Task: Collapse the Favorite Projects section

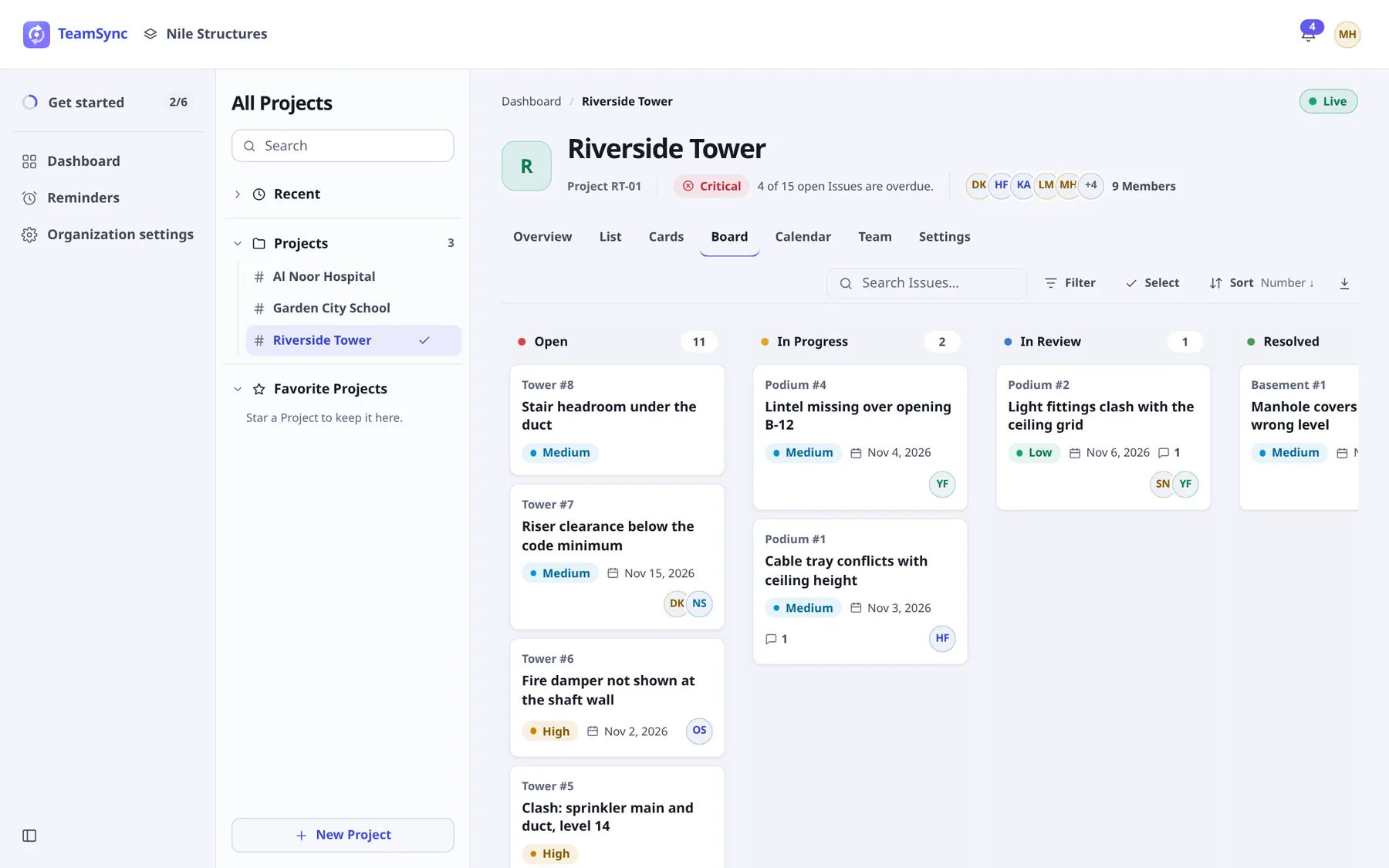Action: 343,389
